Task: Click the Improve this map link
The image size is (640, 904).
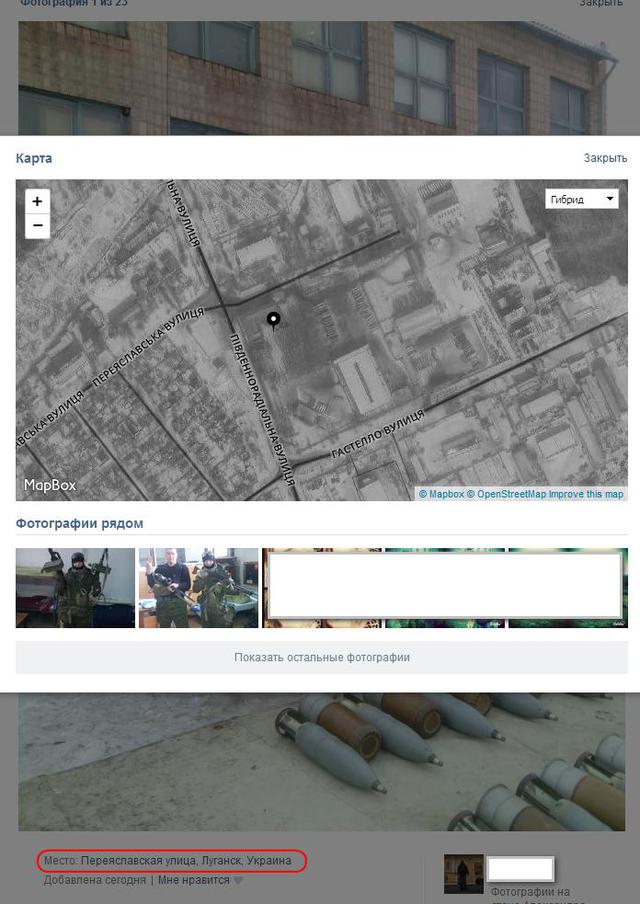Action: (x=586, y=494)
